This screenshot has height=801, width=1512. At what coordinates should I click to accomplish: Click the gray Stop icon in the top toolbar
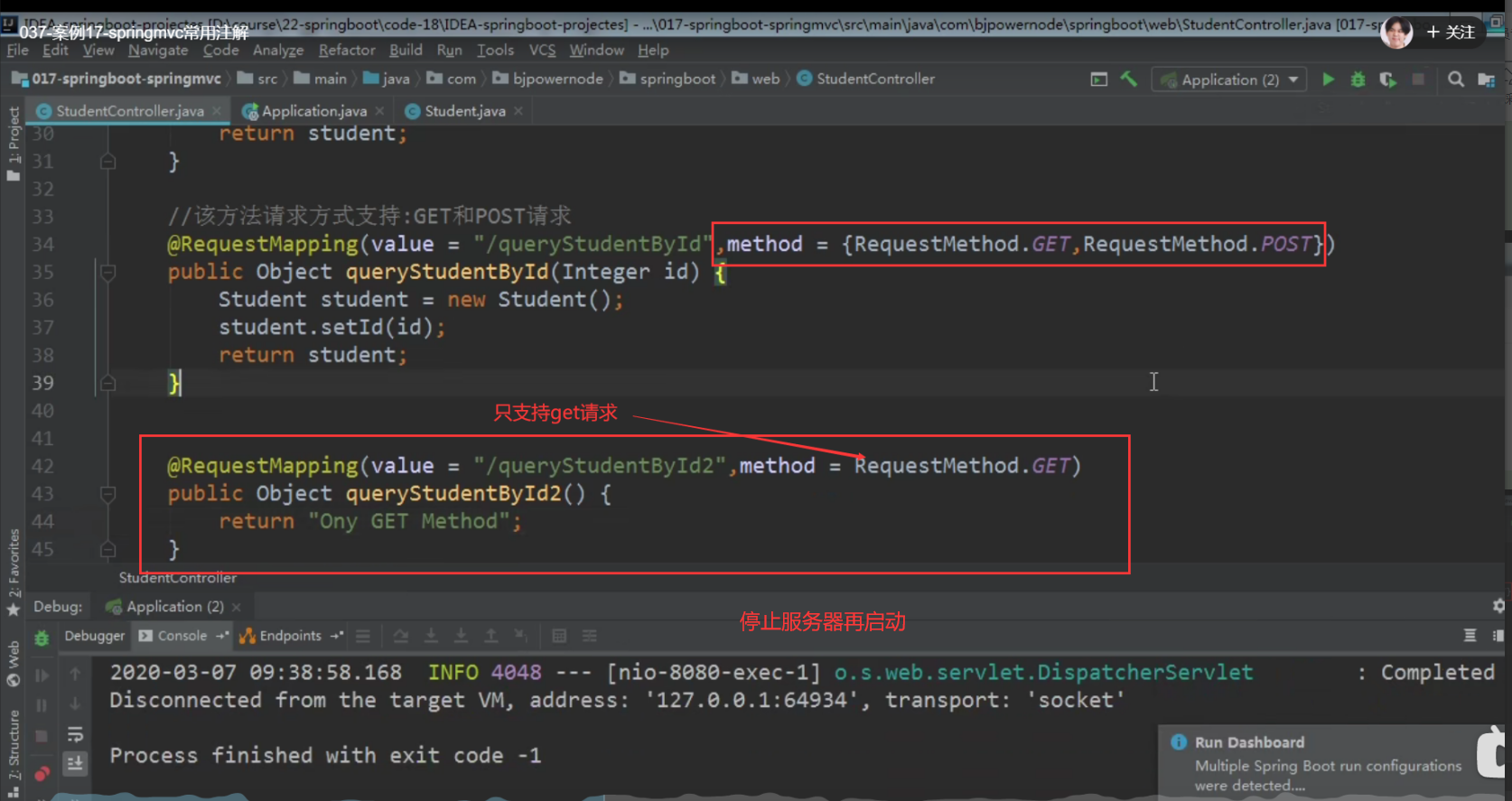point(1418,79)
